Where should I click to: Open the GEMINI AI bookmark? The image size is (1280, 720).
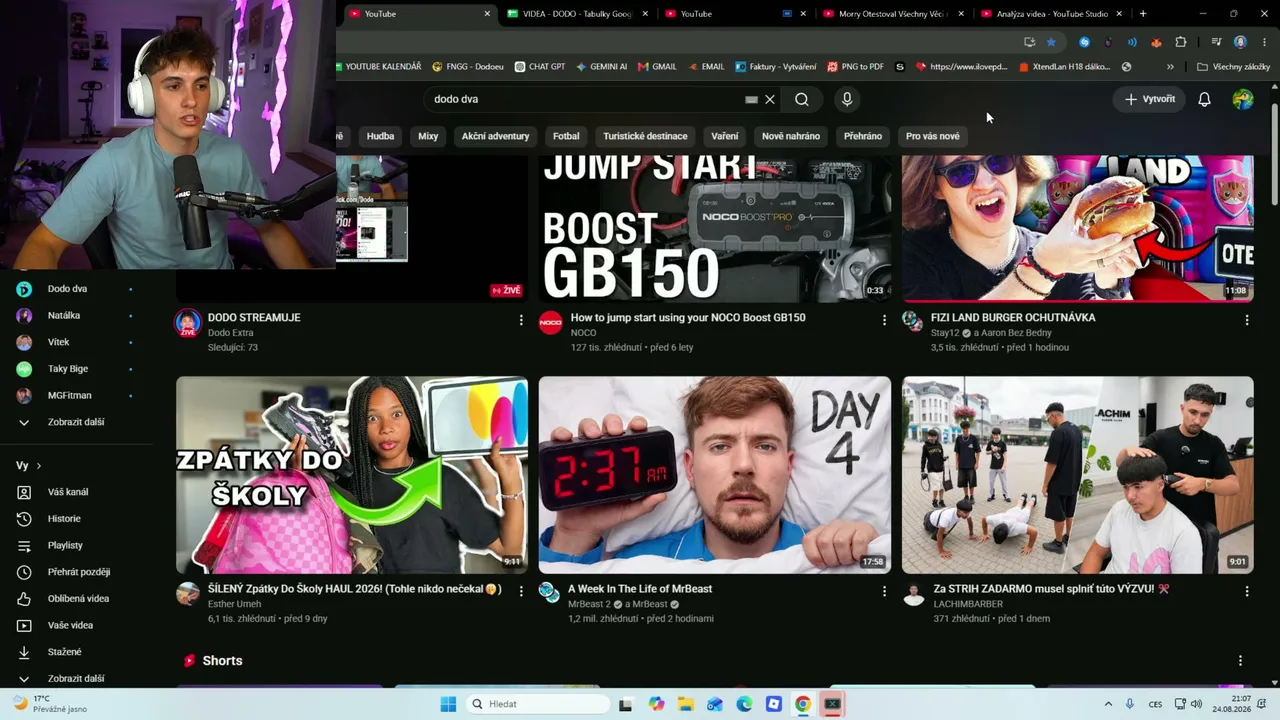tap(601, 67)
